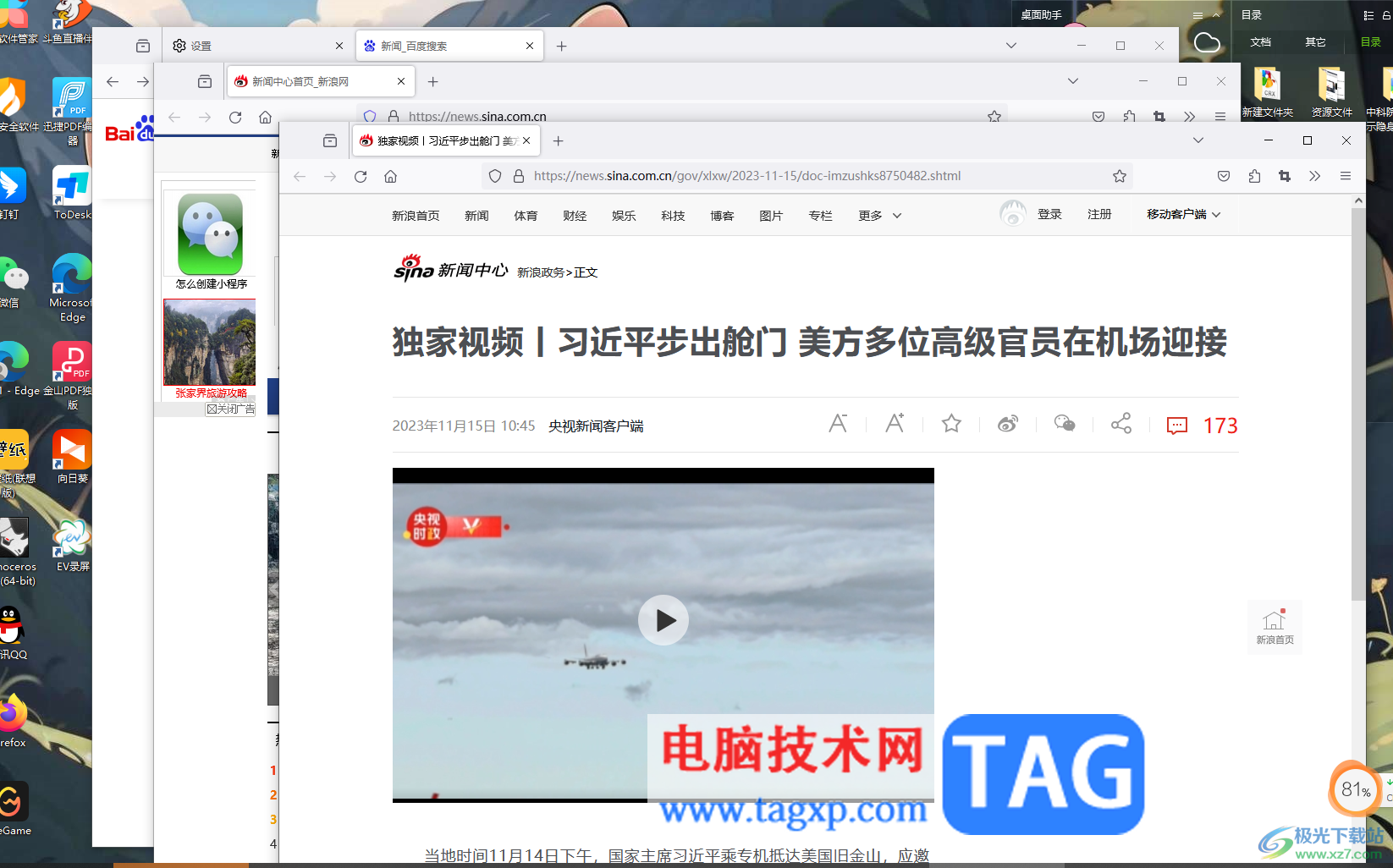
Task: List all tabs in the article window
Action: (1198, 140)
